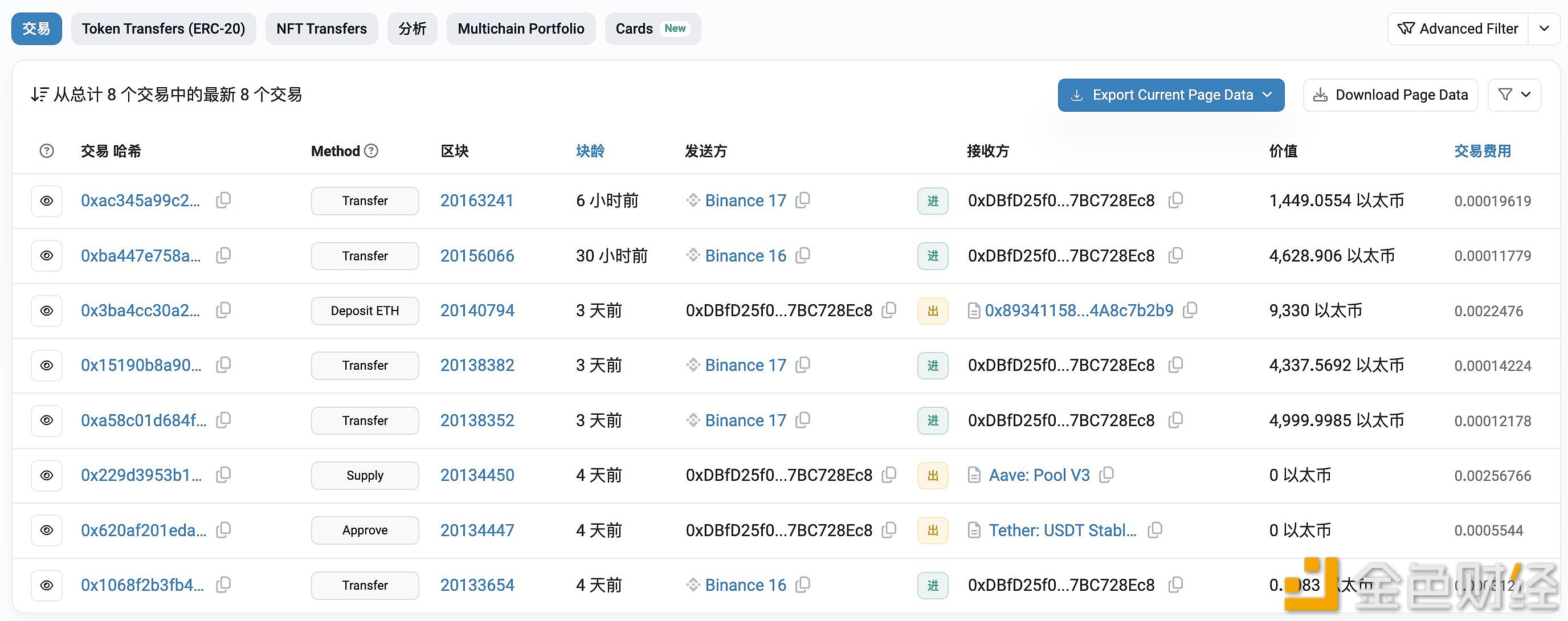Screen dimensions: 1568x621
Task: View details eye for 0xa58c01d684f
Action: pyautogui.click(x=47, y=420)
